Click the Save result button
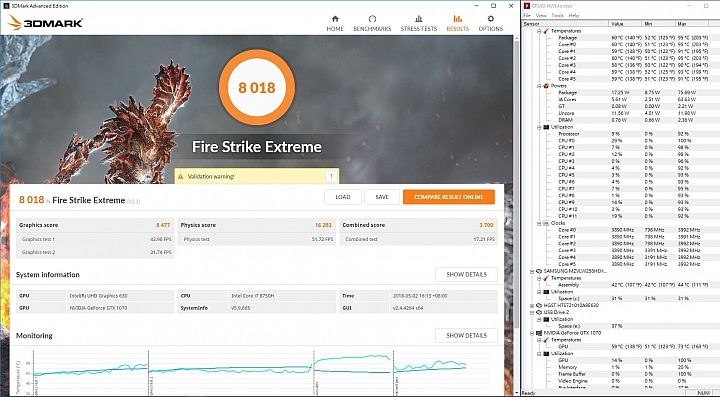This screenshot has height=397, width=720. coord(382,197)
